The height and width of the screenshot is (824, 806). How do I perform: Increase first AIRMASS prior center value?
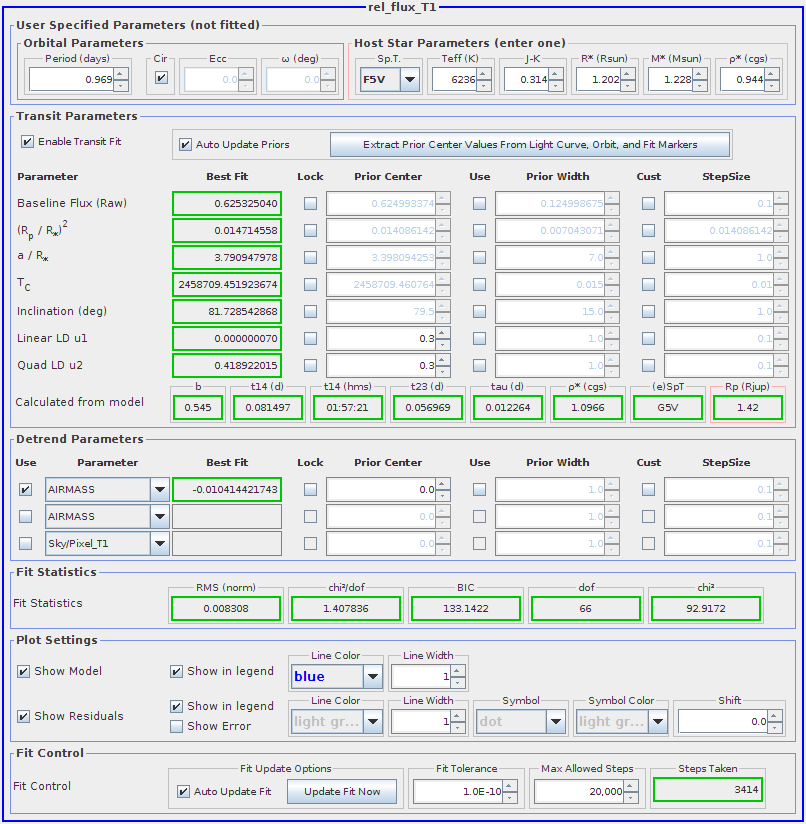(x=443, y=484)
